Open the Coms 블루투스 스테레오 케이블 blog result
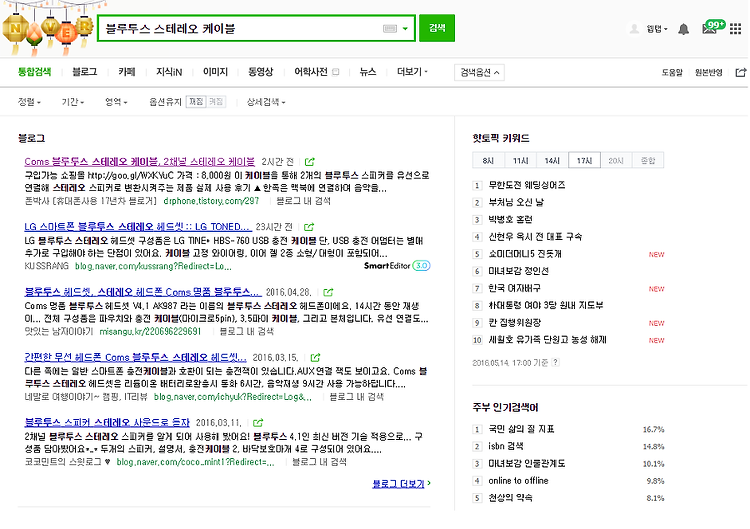The image size is (750, 529). [x=140, y=162]
